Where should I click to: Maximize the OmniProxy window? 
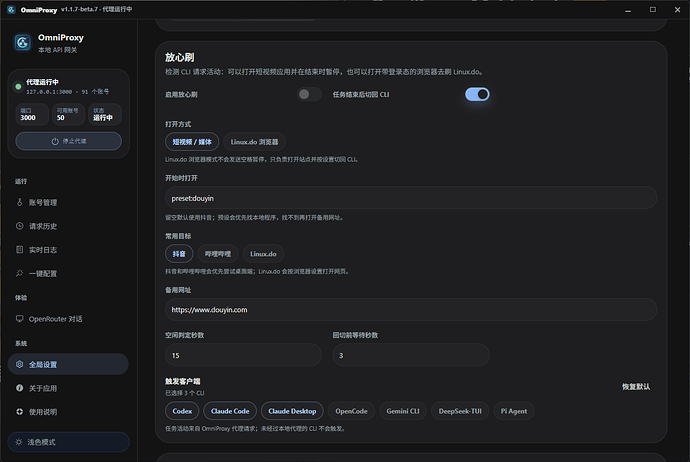click(653, 10)
